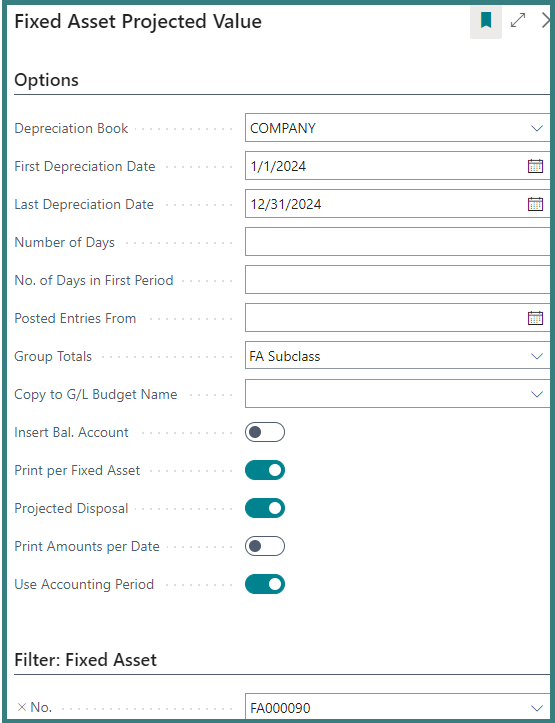Enable the Insert Bal. Account switch

click(265, 432)
